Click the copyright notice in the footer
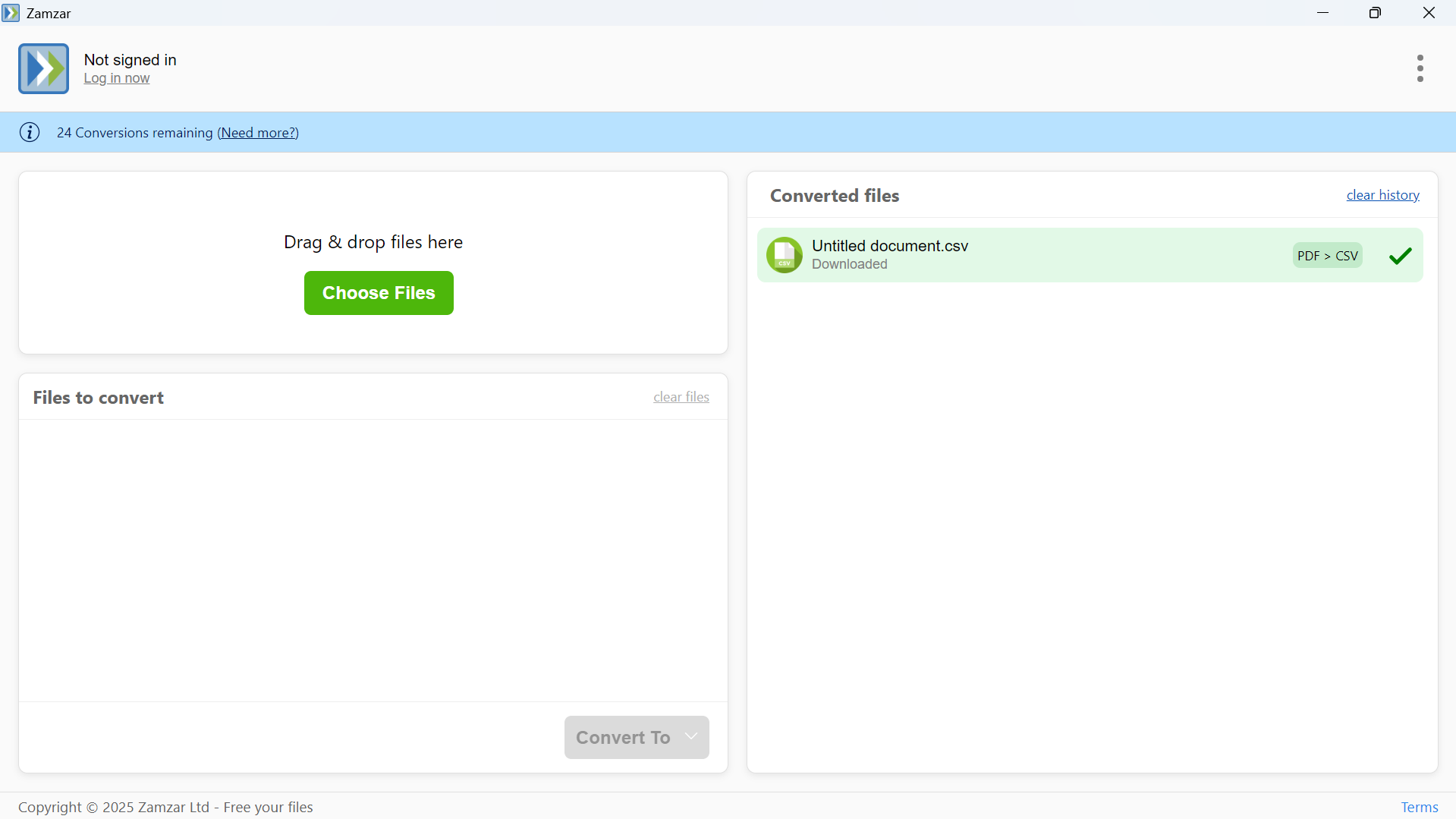 [165, 807]
